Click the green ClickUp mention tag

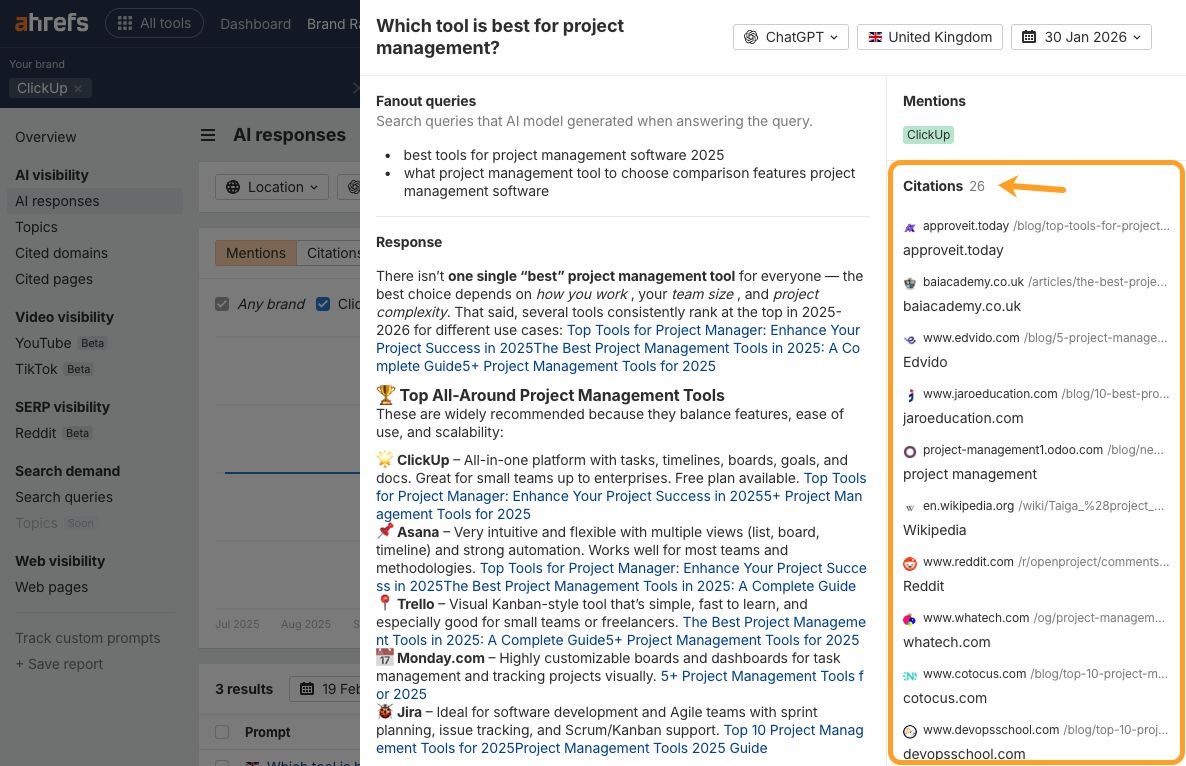(x=928, y=134)
